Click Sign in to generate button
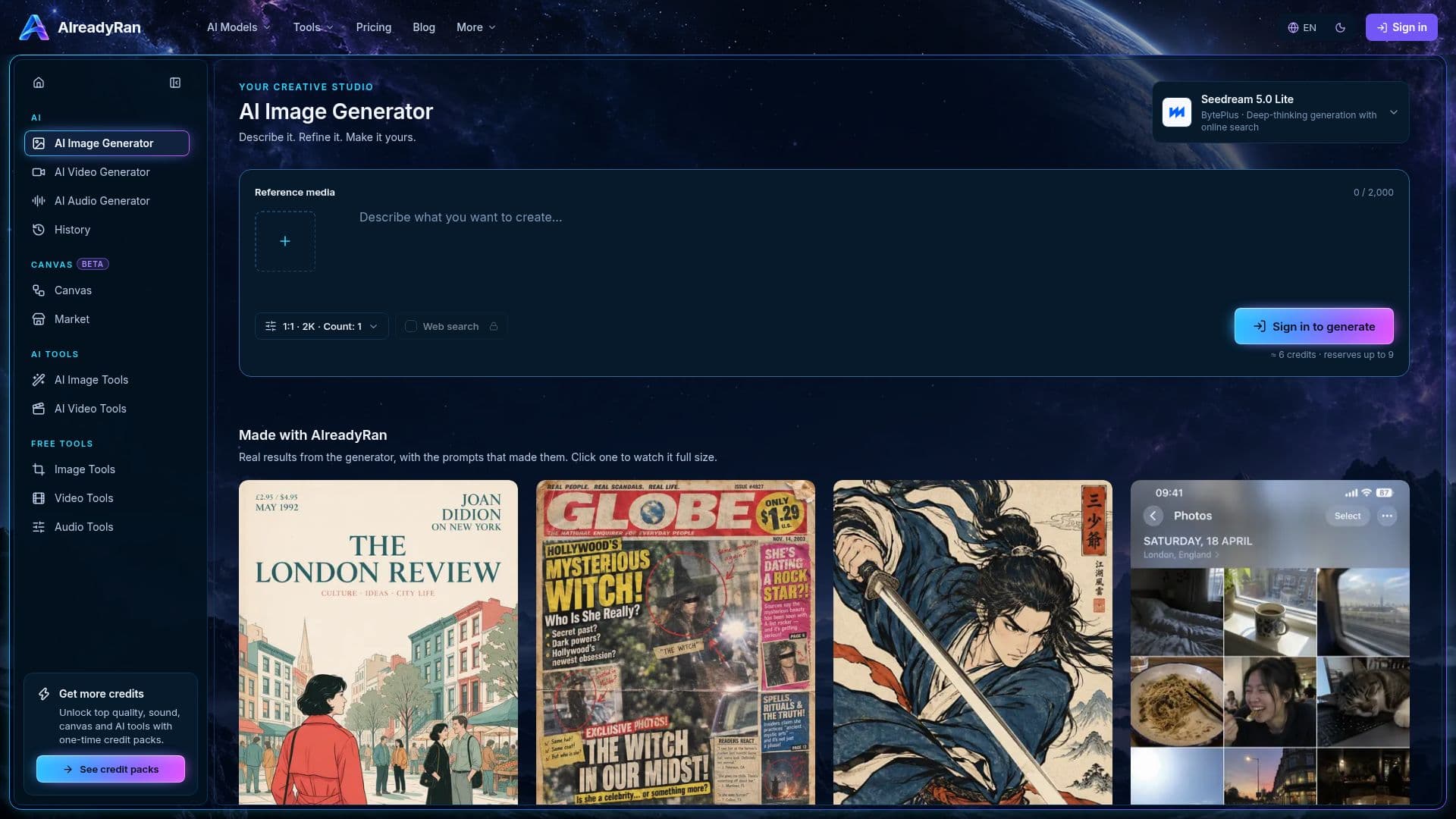1456x819 pixels. pos(1314,326)
